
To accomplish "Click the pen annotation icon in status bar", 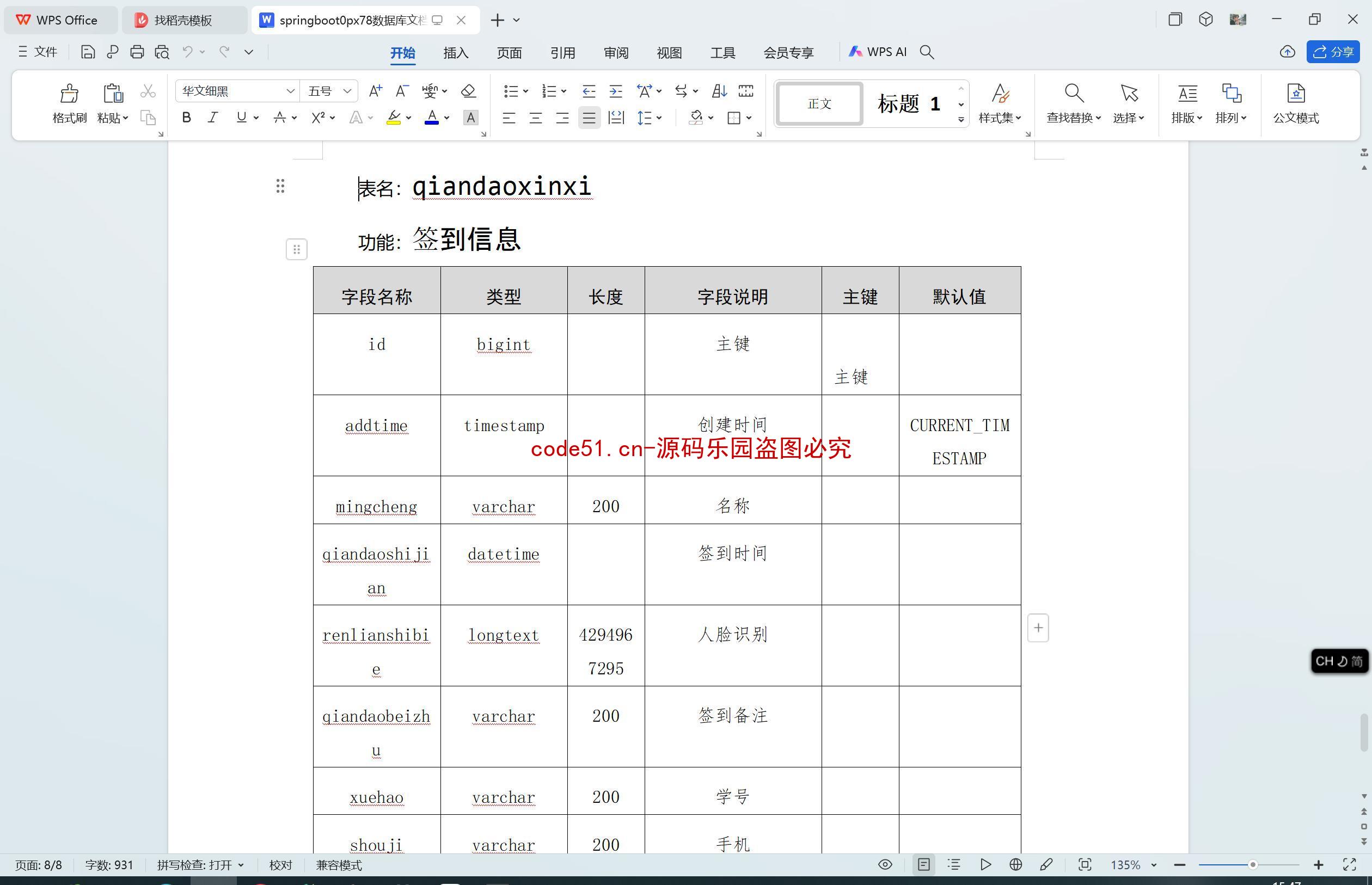I will pos(1046,864).
